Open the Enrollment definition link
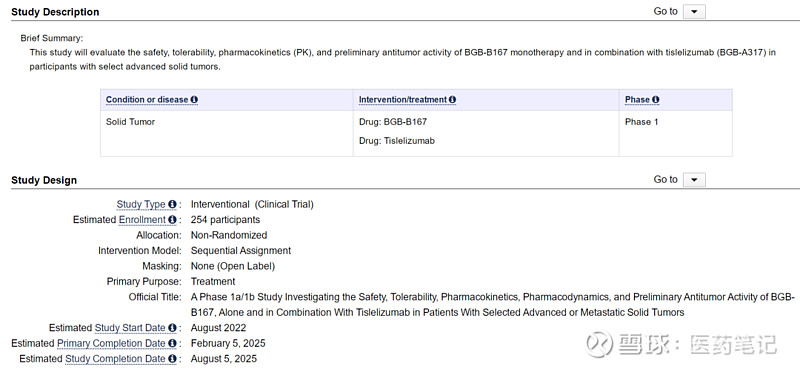Viewport: 800px width, 369px height. pos(142,219)
